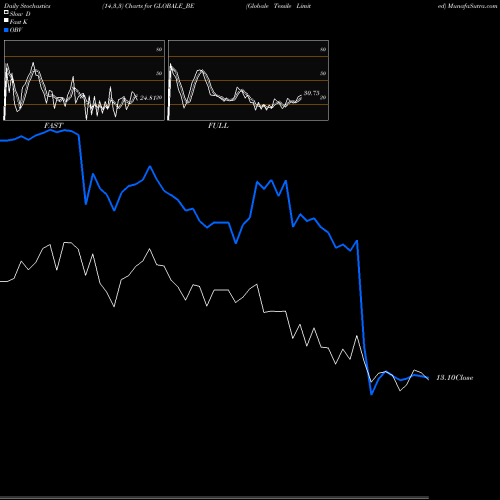The image size is (500, 500).
Task: Click the 80 axis label in FULL chart
Action: point(323,49)
